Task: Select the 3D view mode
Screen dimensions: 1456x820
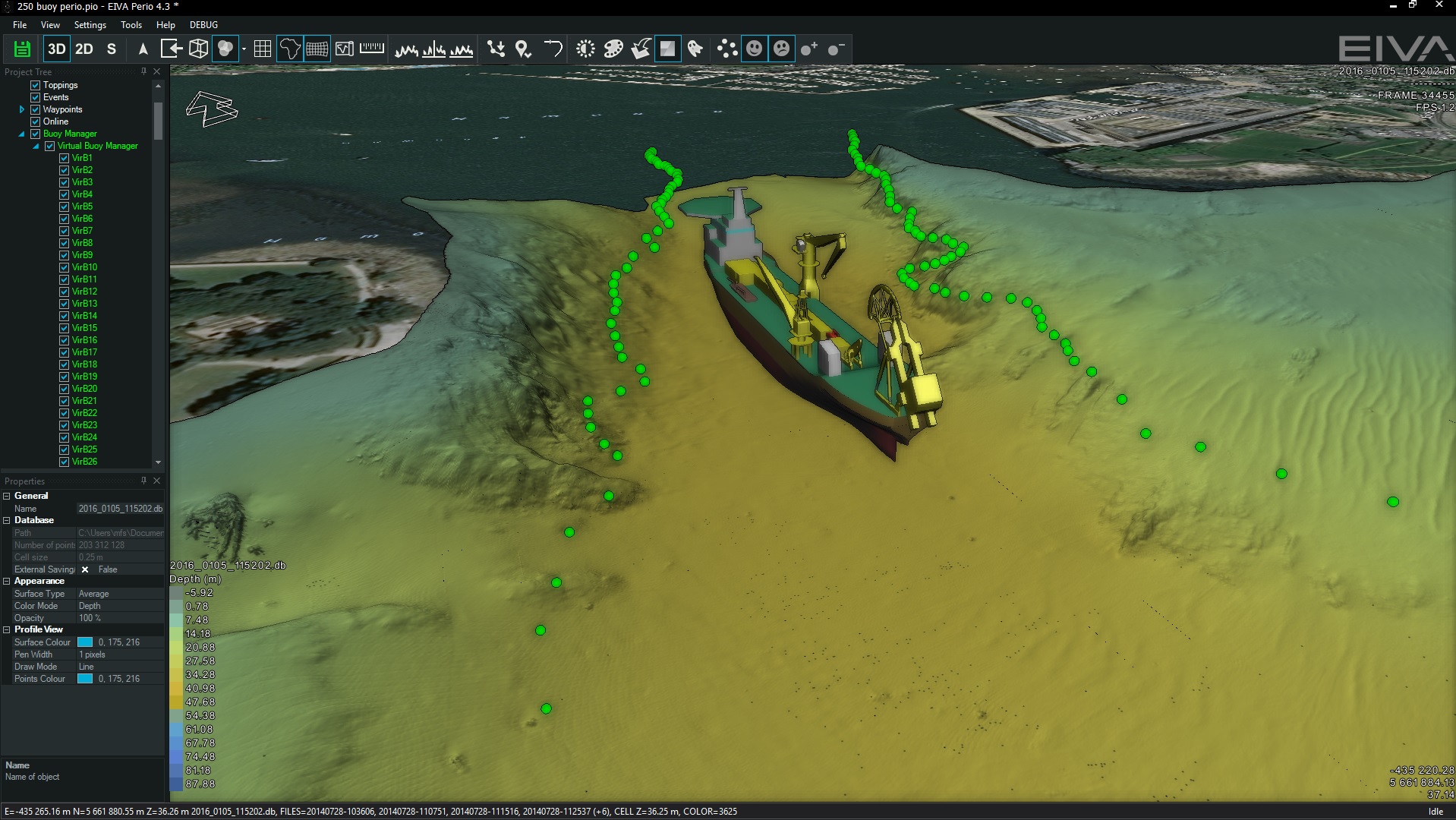Action: pyautogui.click(x=57, y=49)
